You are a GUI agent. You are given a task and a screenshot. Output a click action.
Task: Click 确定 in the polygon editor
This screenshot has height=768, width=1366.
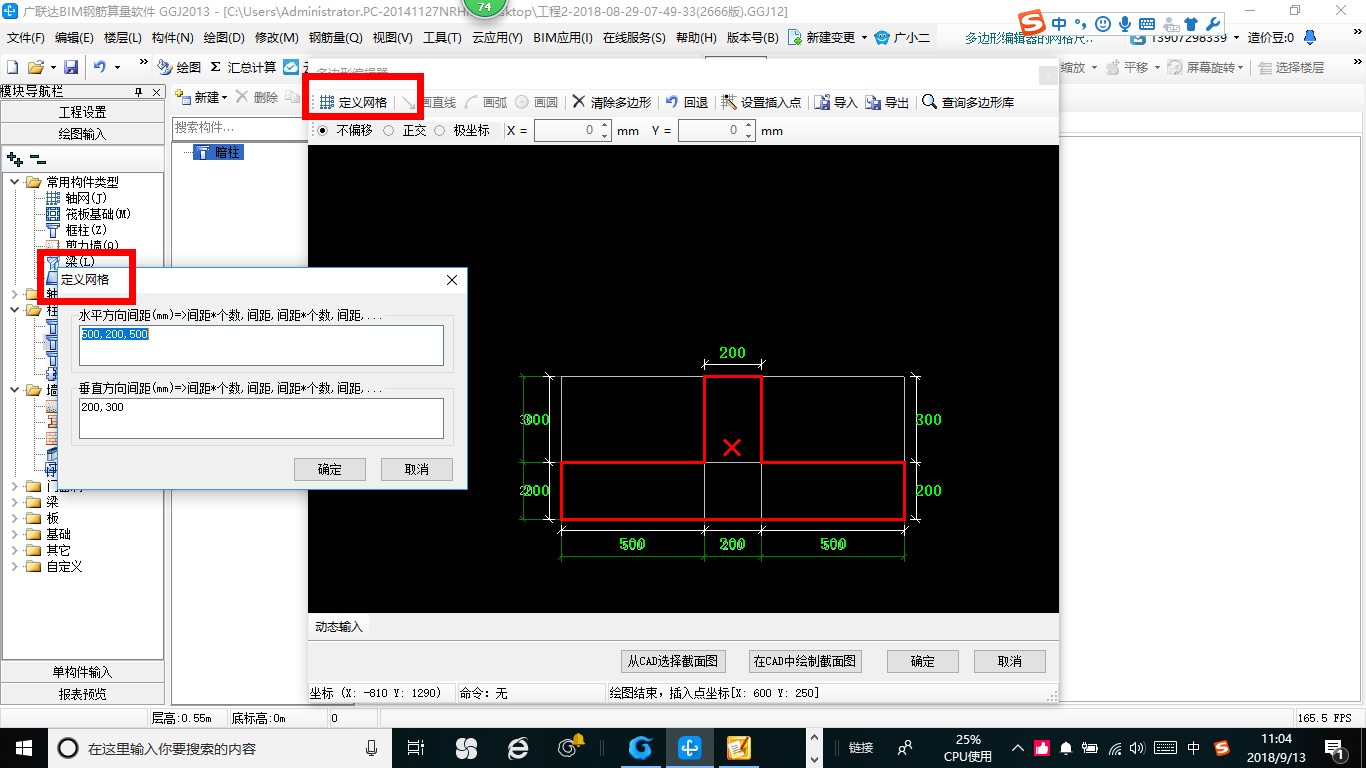(923, 661)
